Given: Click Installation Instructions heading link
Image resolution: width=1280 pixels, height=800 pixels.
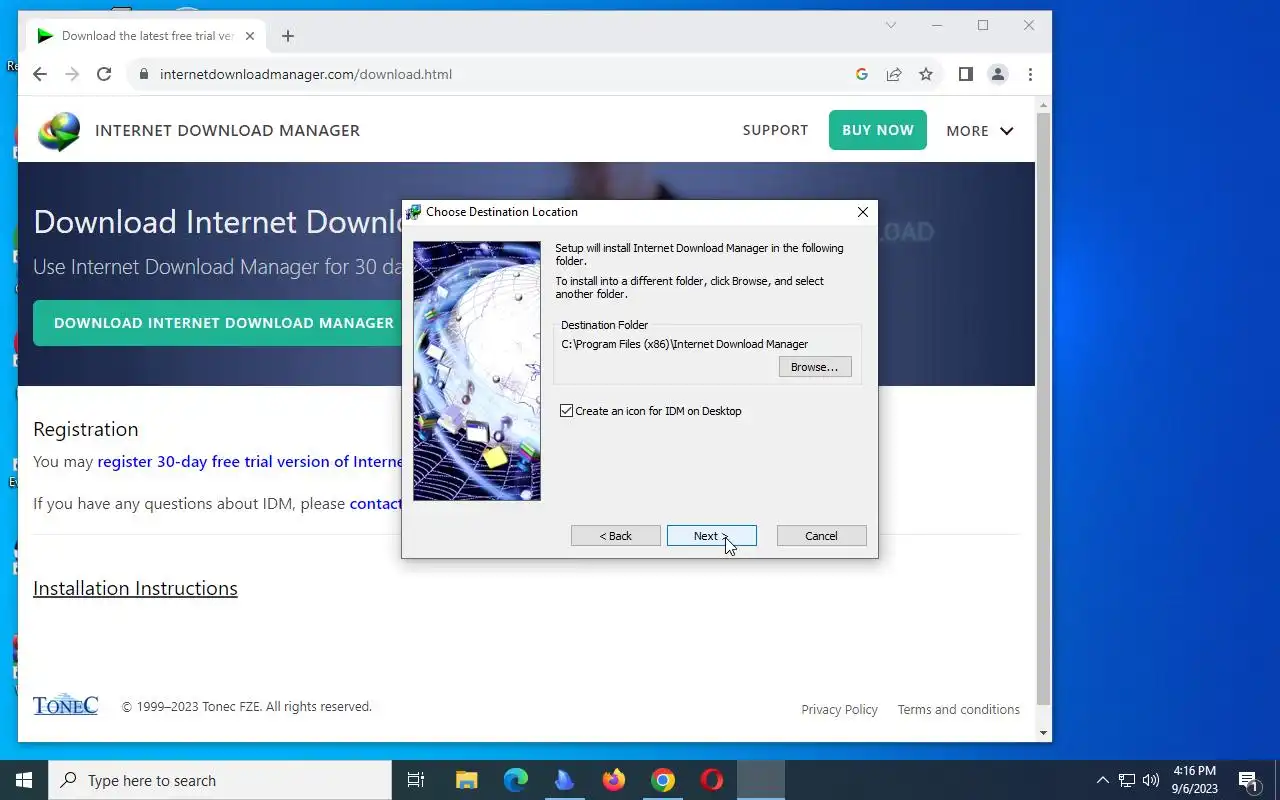Looking at the screenshot, I should click(x=135, y=589).
